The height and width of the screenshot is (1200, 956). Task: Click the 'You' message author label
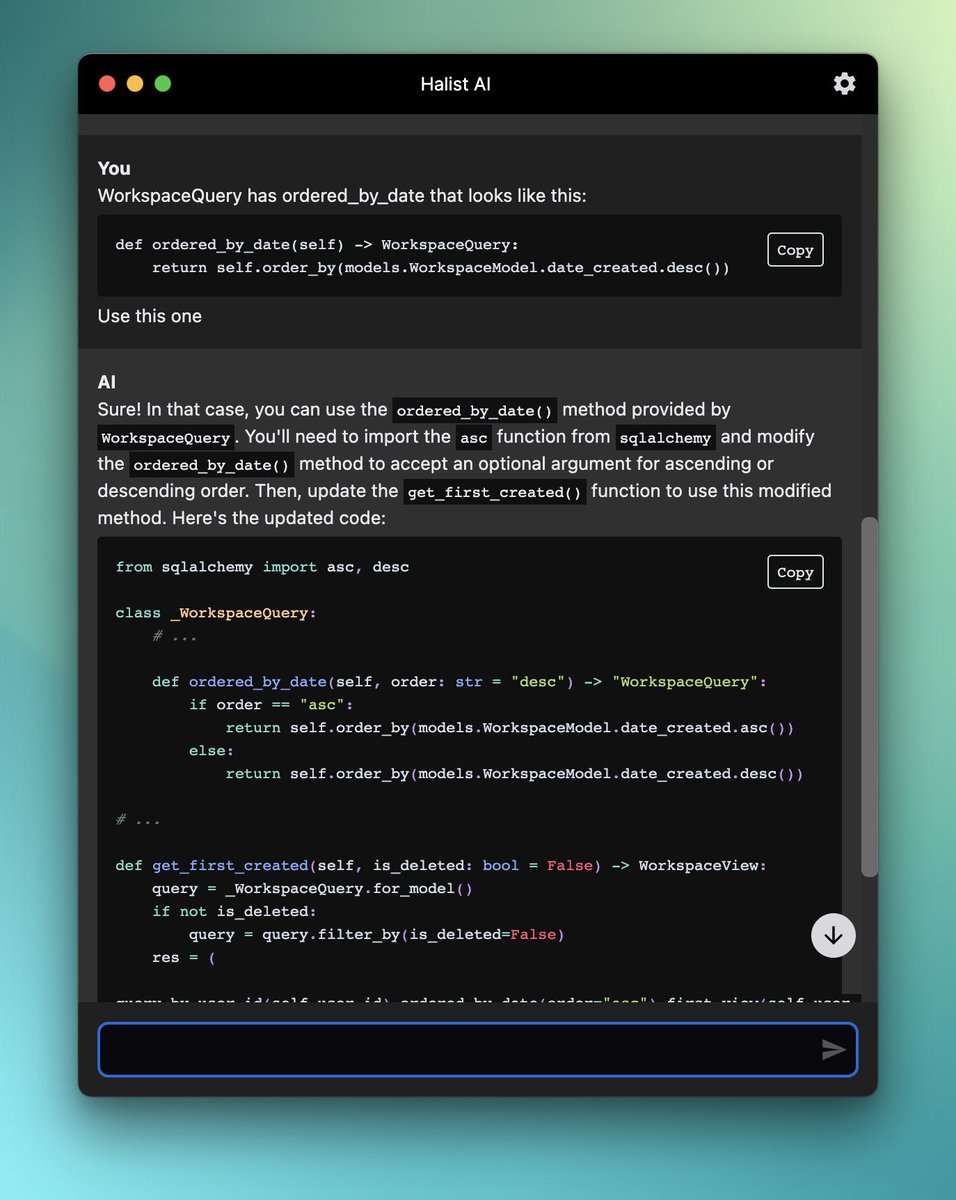114,168
